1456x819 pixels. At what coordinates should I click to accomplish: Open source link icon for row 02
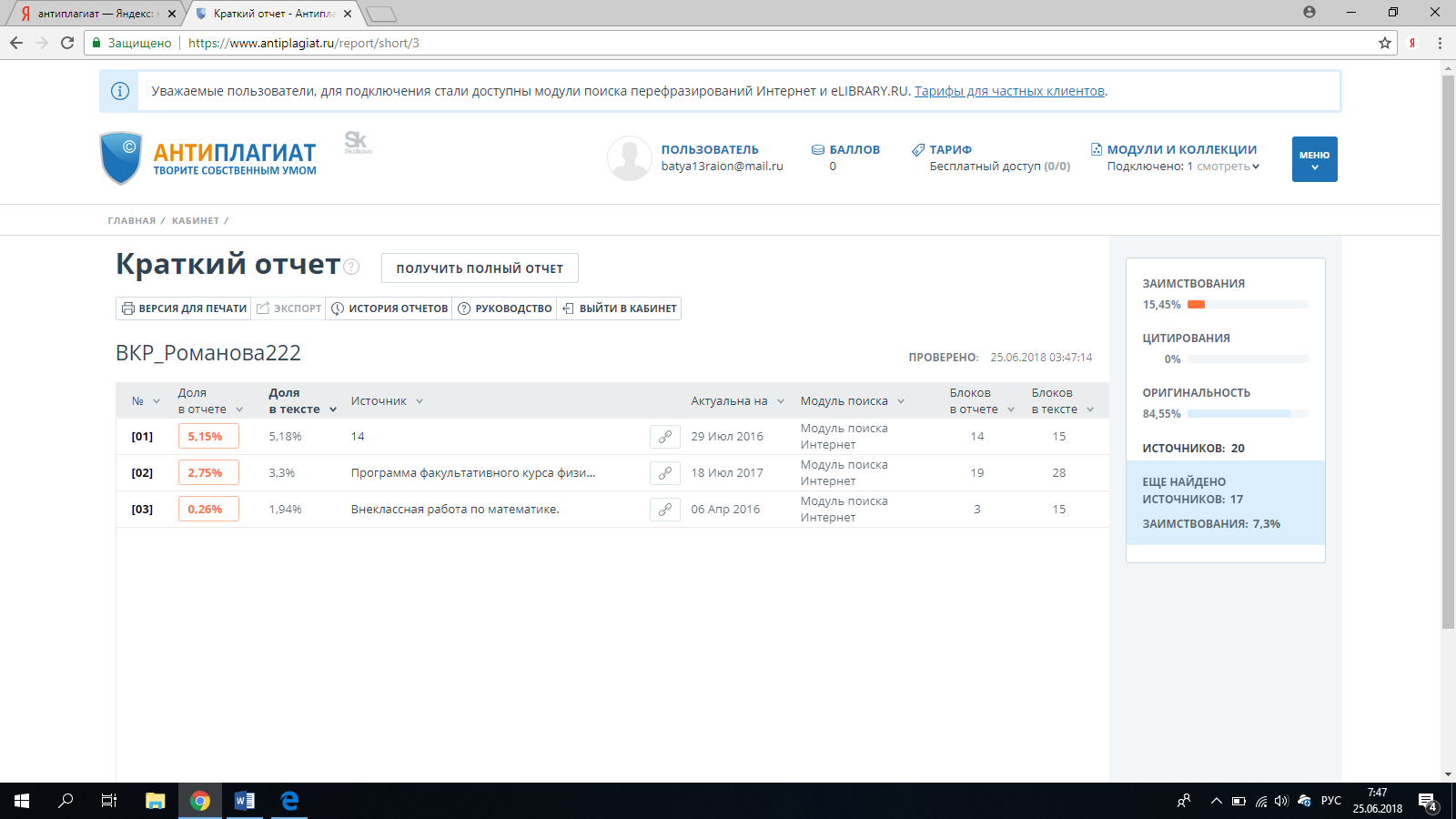(x=665, y=473)
